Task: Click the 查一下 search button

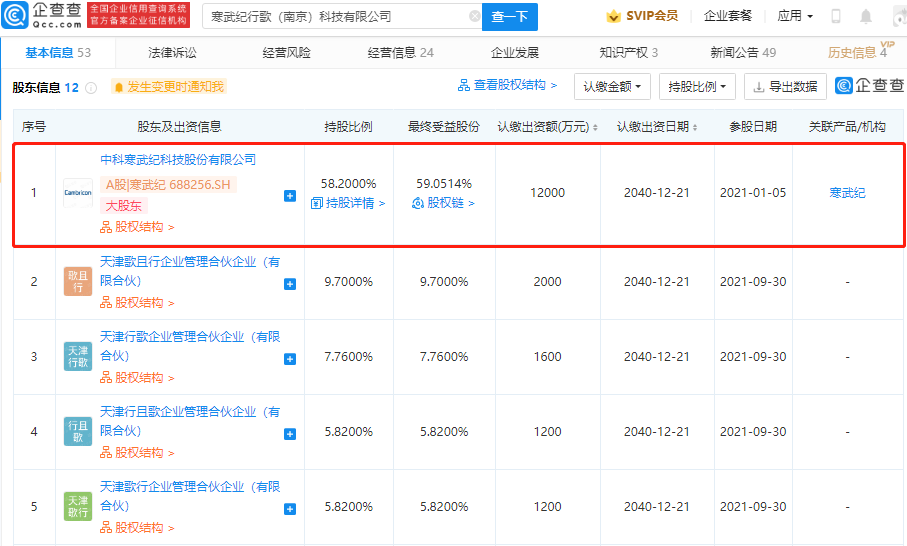Action: click(x=510, y=17)
